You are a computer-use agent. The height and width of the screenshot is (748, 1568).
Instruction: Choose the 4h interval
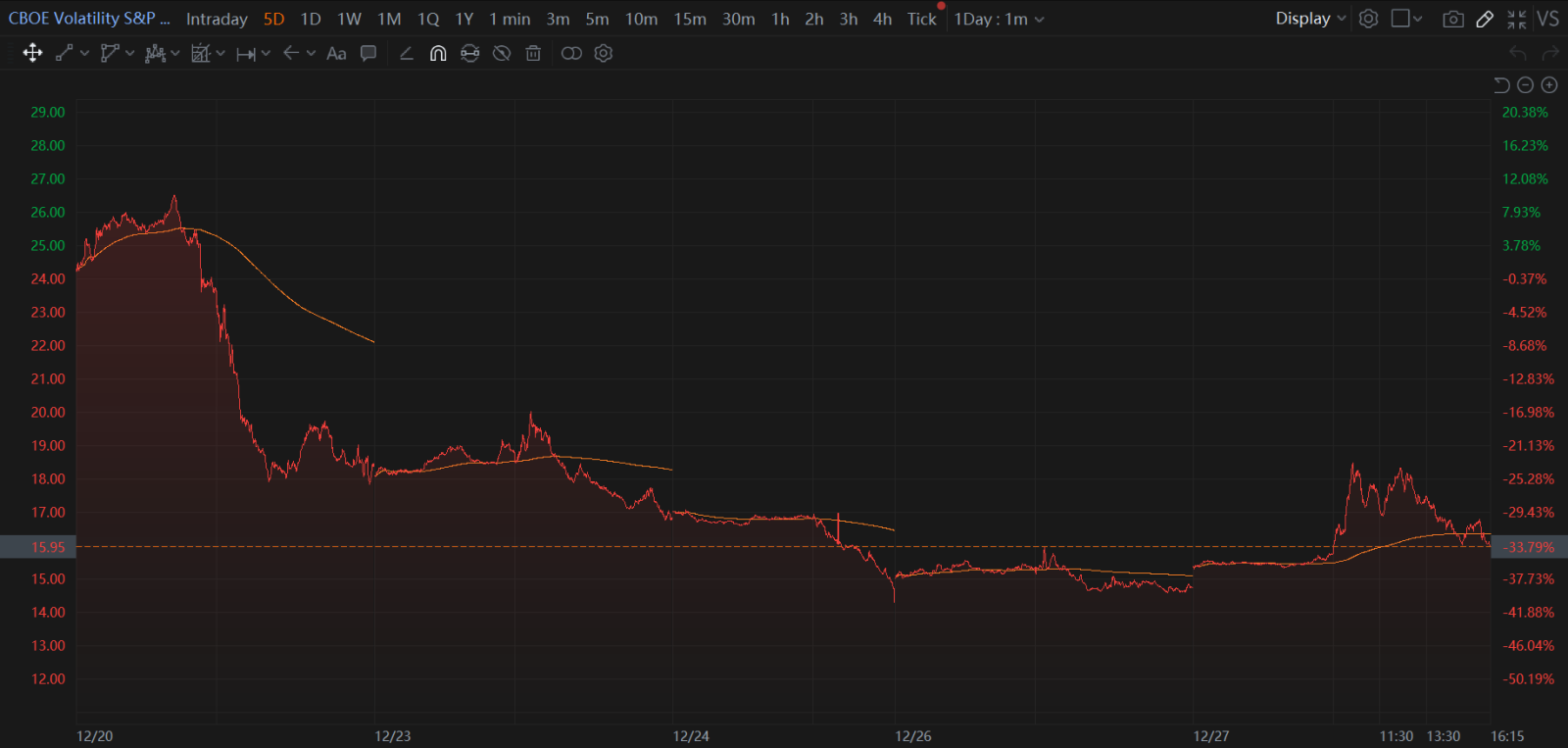883,19
